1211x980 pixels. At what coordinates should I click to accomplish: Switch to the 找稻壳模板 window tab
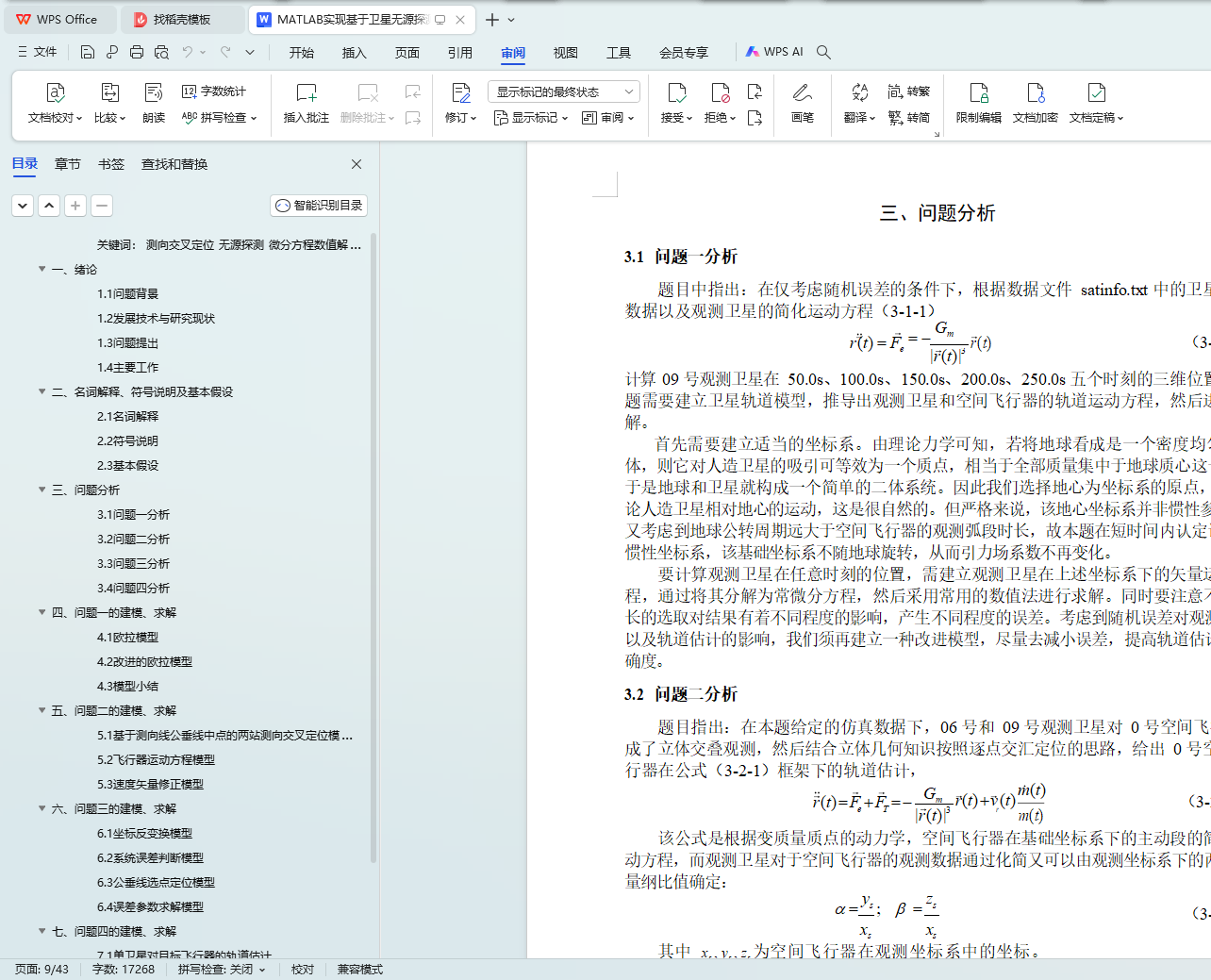182,20
